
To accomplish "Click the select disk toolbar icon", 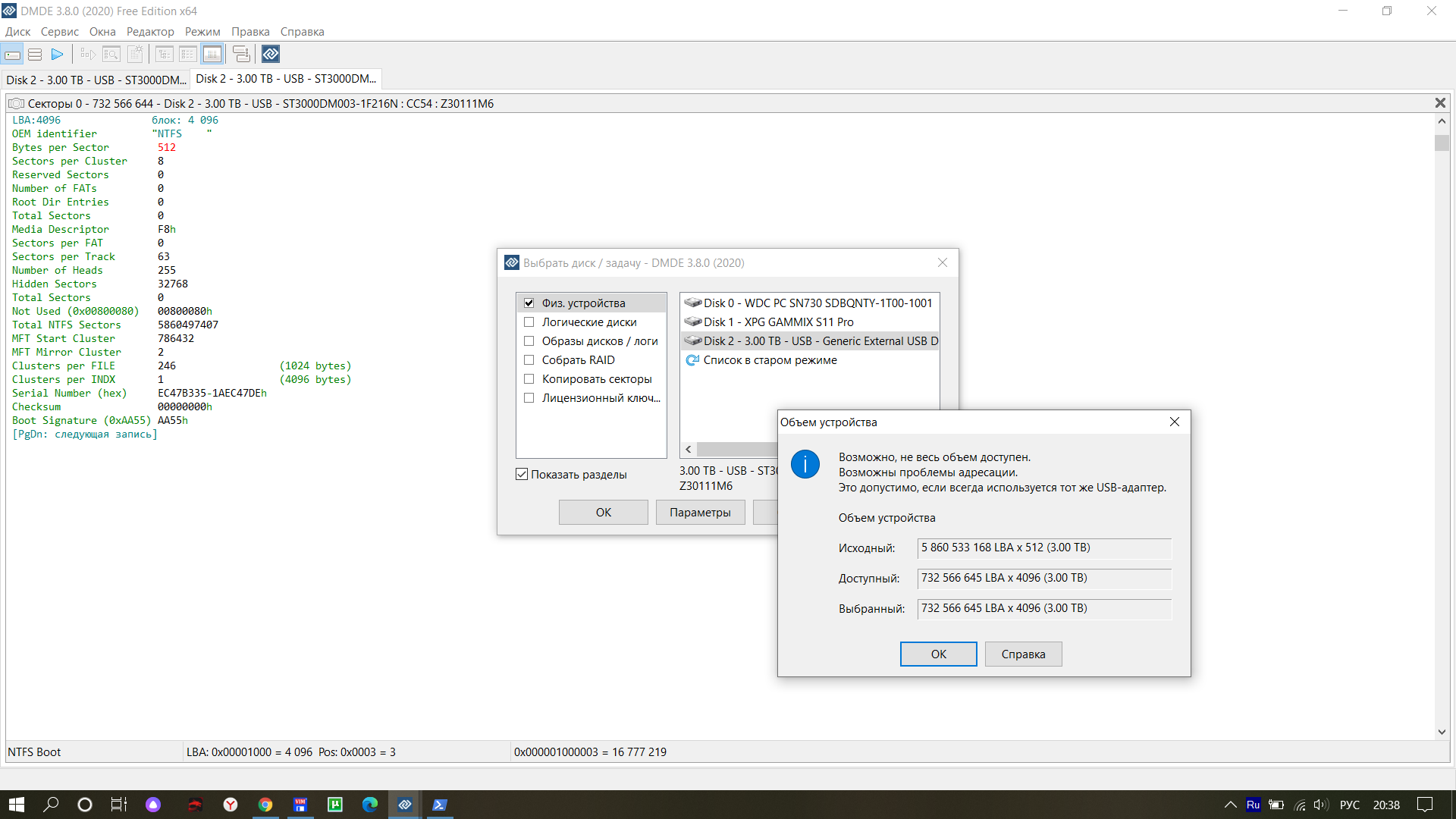I will click(x=13, y=54).
